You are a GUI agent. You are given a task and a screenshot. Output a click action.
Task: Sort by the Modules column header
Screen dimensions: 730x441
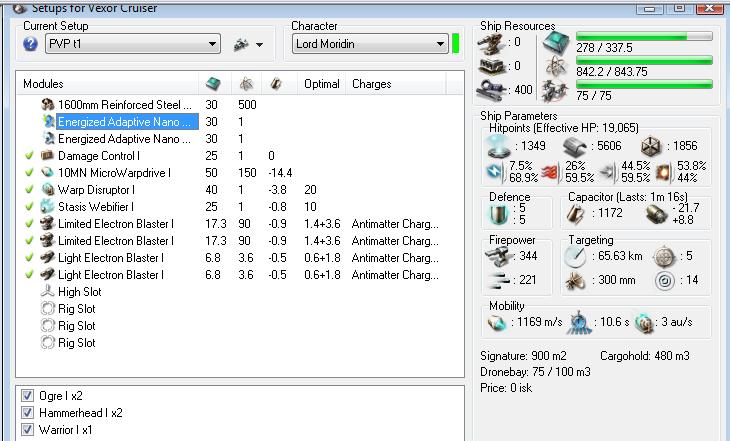point(43,84)
